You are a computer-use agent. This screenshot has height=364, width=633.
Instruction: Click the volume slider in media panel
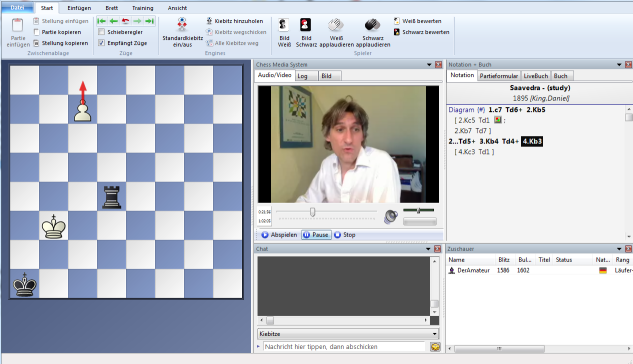(419, 210)
